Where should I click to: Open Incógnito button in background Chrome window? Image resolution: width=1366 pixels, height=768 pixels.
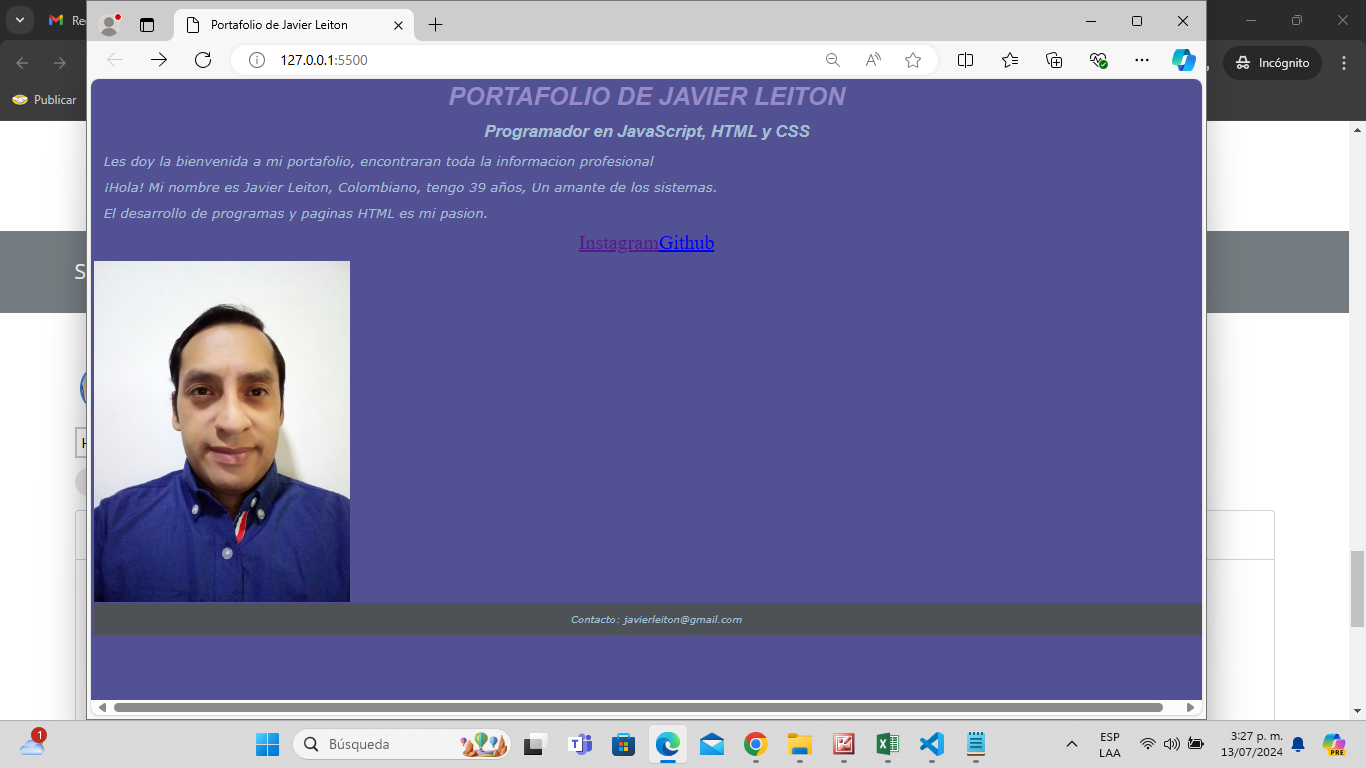tap(1272, 63)
